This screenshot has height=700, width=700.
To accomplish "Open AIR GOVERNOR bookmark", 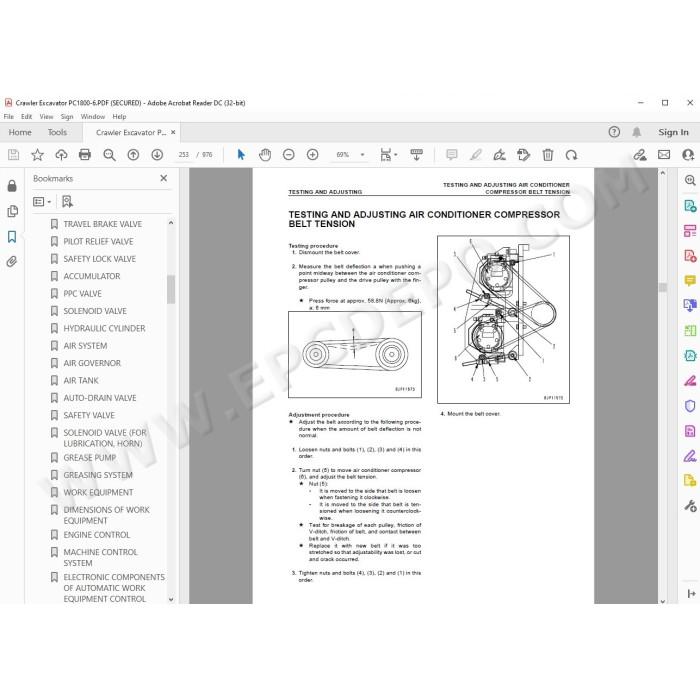I will tap(92, 363).
